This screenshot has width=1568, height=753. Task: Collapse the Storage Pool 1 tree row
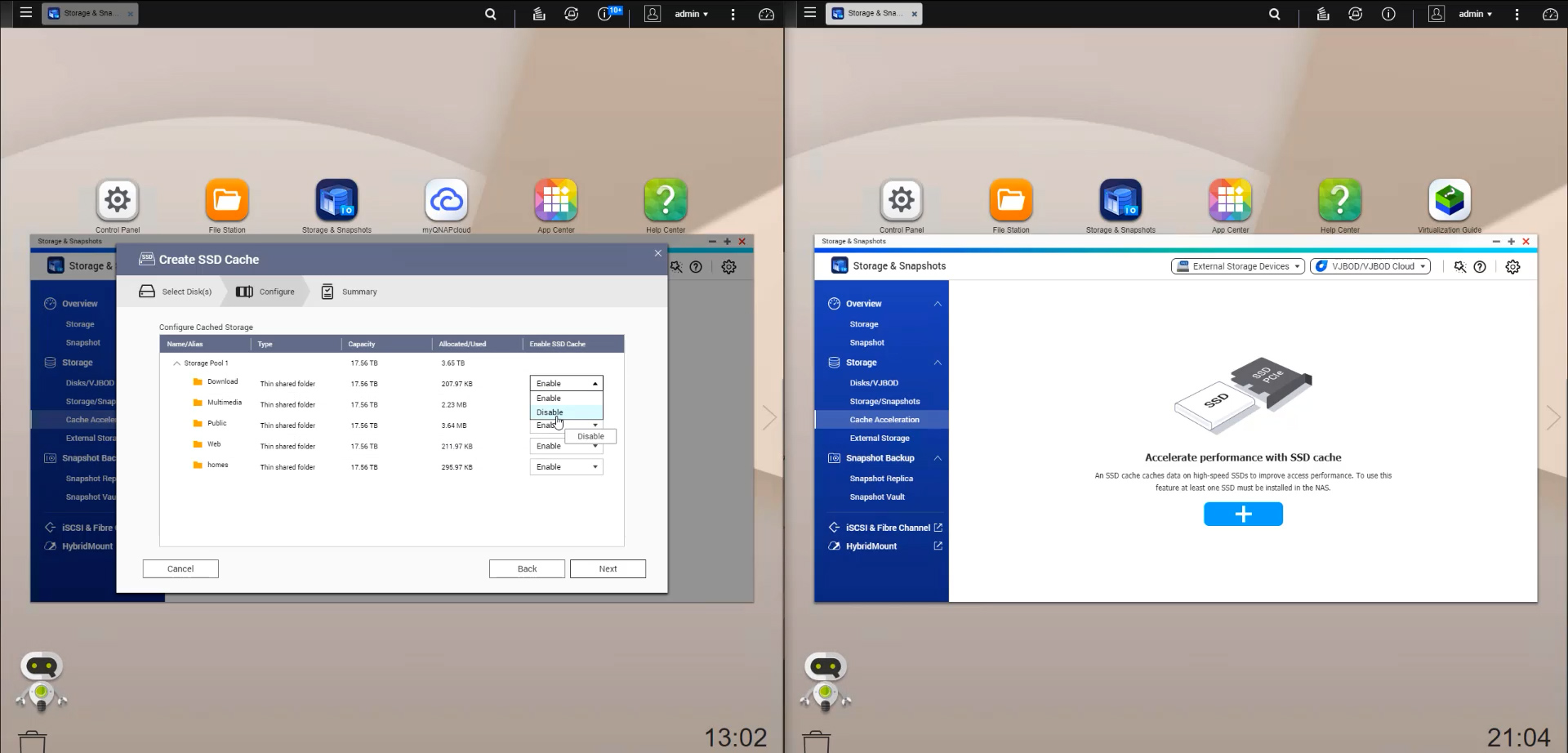[176, 363]
